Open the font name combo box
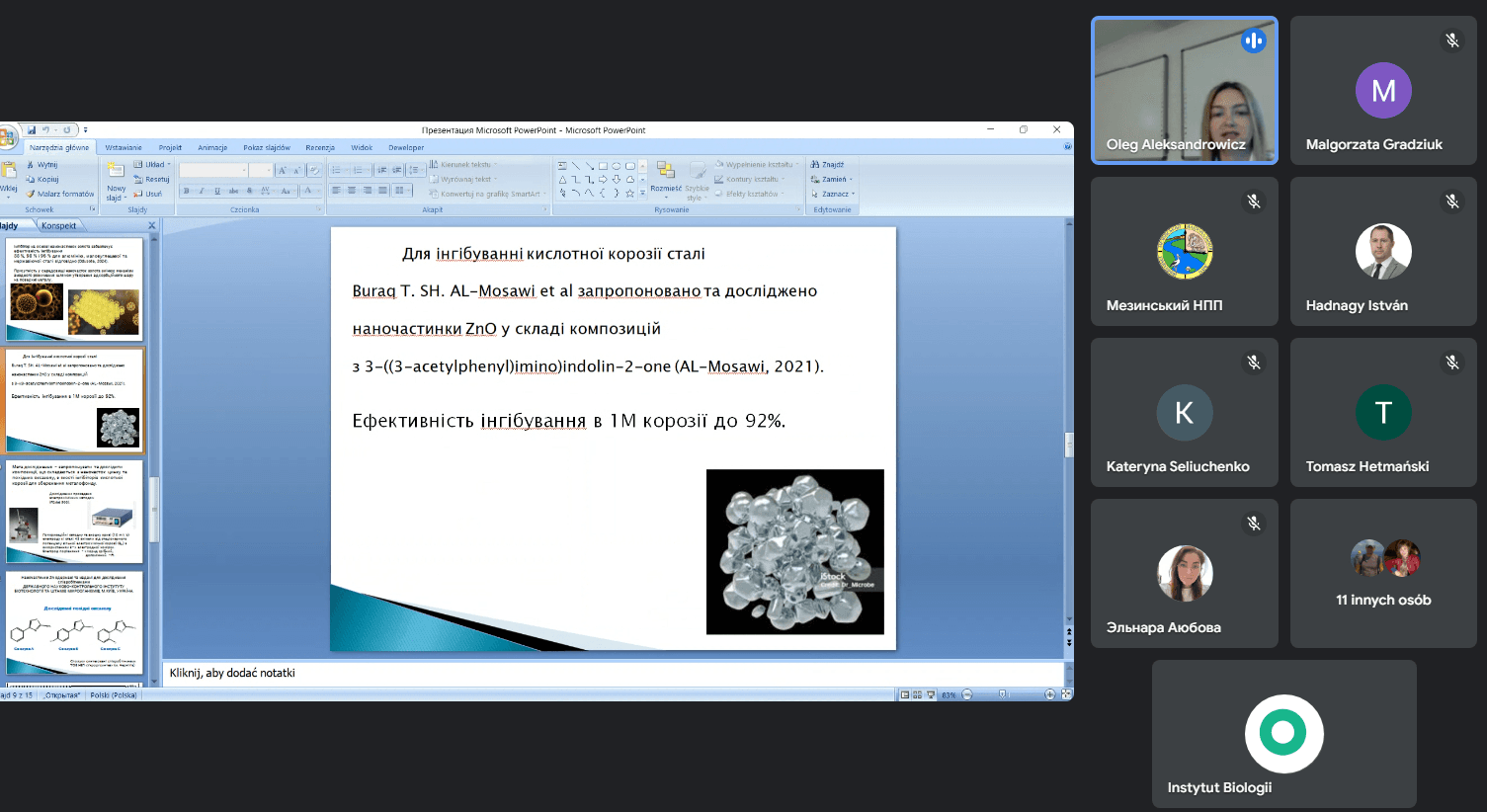 (212, 170)
